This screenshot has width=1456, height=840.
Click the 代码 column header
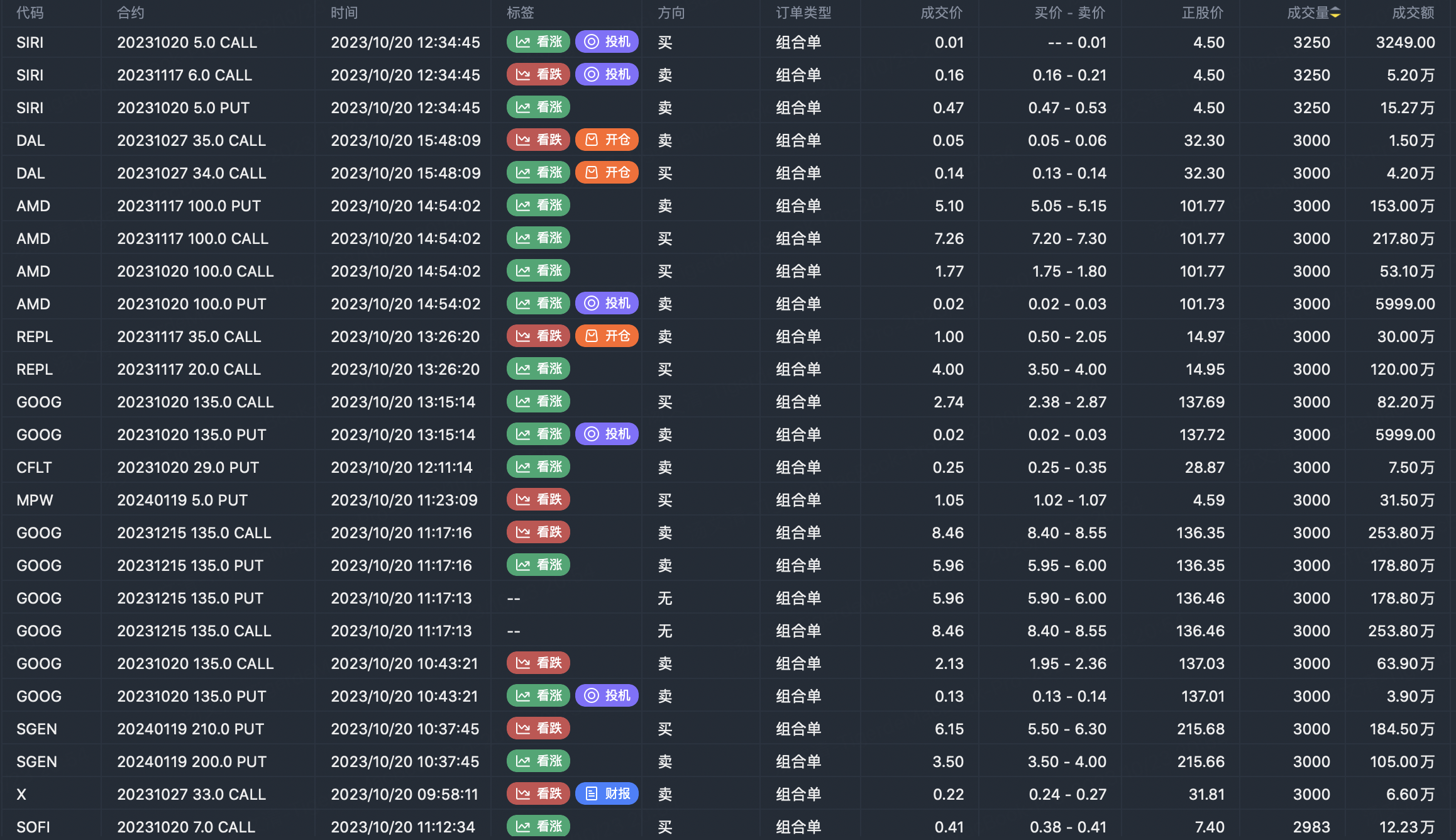click(x=30, y=13)
